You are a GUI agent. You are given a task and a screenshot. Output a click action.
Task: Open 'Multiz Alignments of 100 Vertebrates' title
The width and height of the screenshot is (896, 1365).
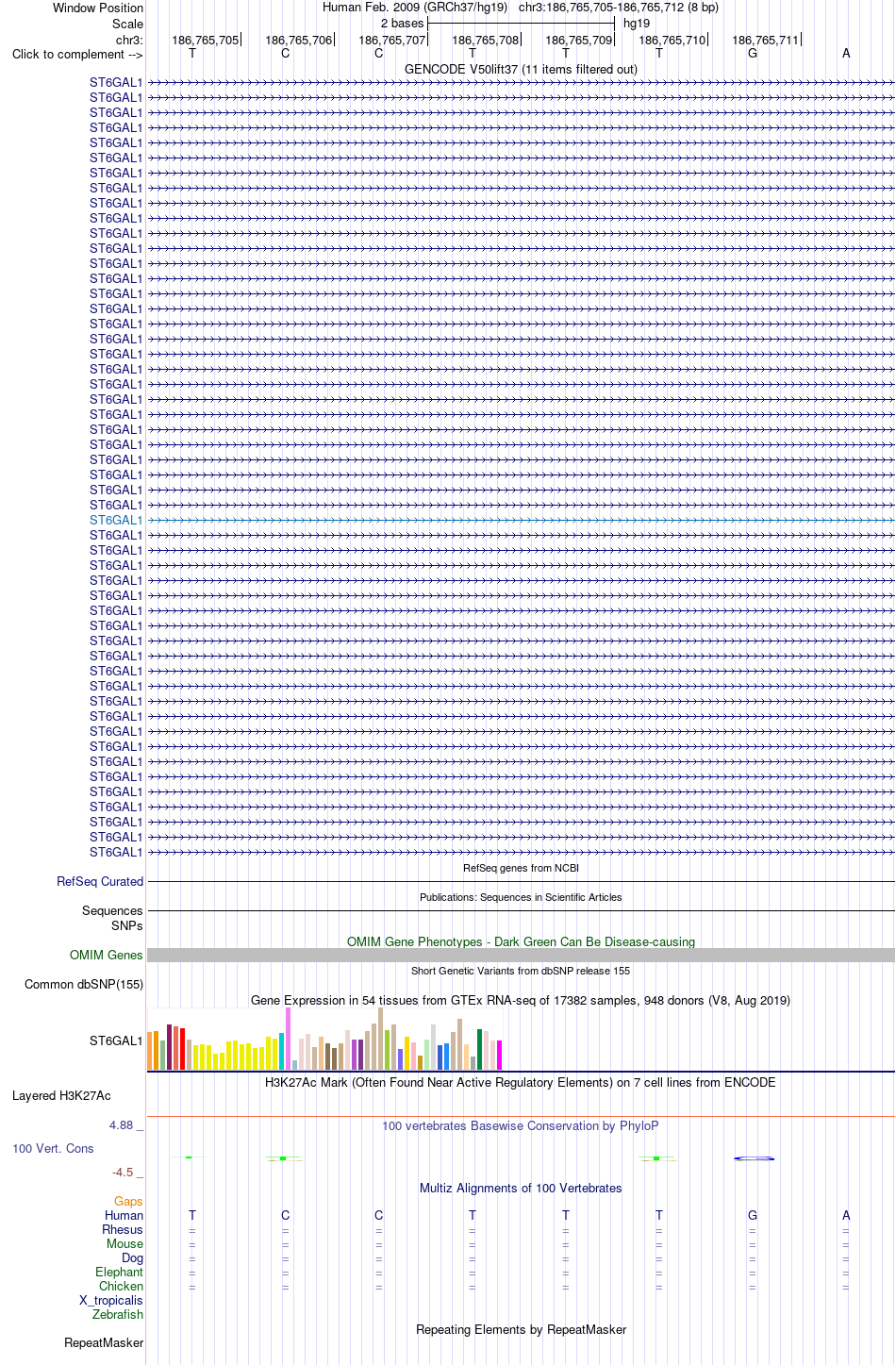click(x=521, y=1188)
